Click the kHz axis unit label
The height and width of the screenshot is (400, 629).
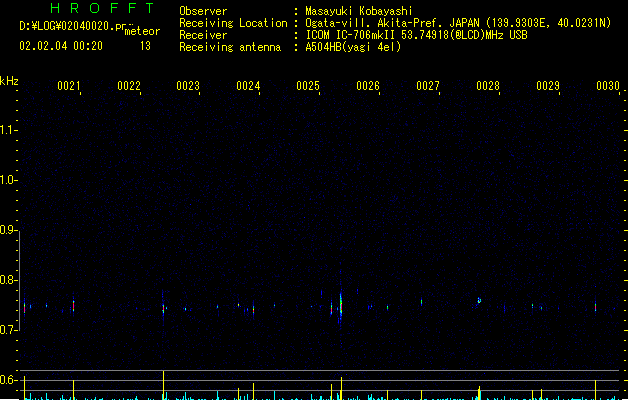coord(9,81)
